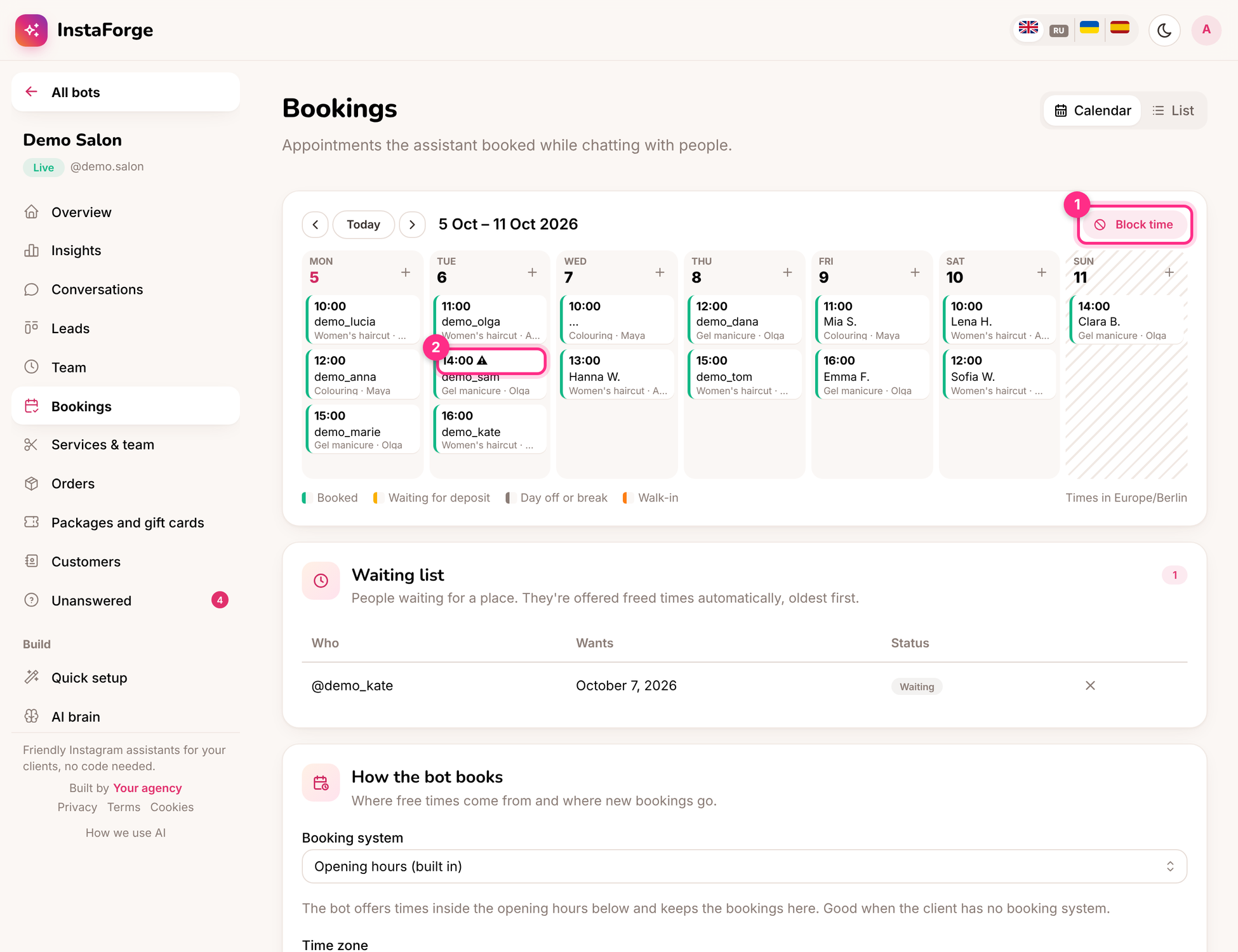Jump to Today in calendar
This screenshot has height=952, width=1238.
[364, 225]
